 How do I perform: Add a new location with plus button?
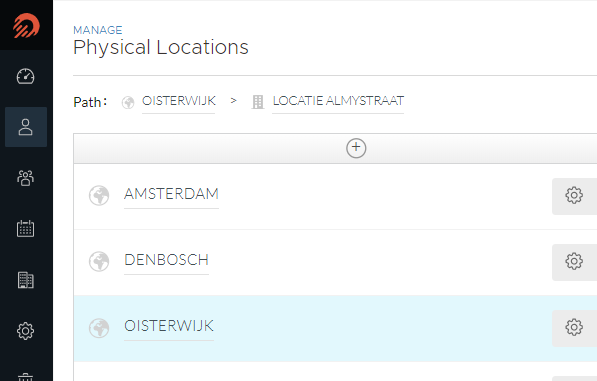[356, 148]
